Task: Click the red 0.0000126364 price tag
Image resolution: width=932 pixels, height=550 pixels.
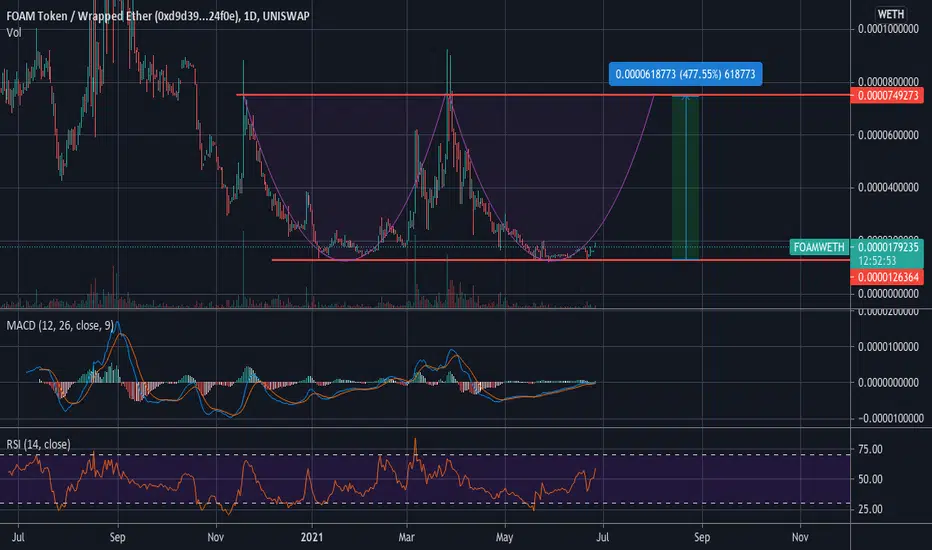Action: [887, 277]
